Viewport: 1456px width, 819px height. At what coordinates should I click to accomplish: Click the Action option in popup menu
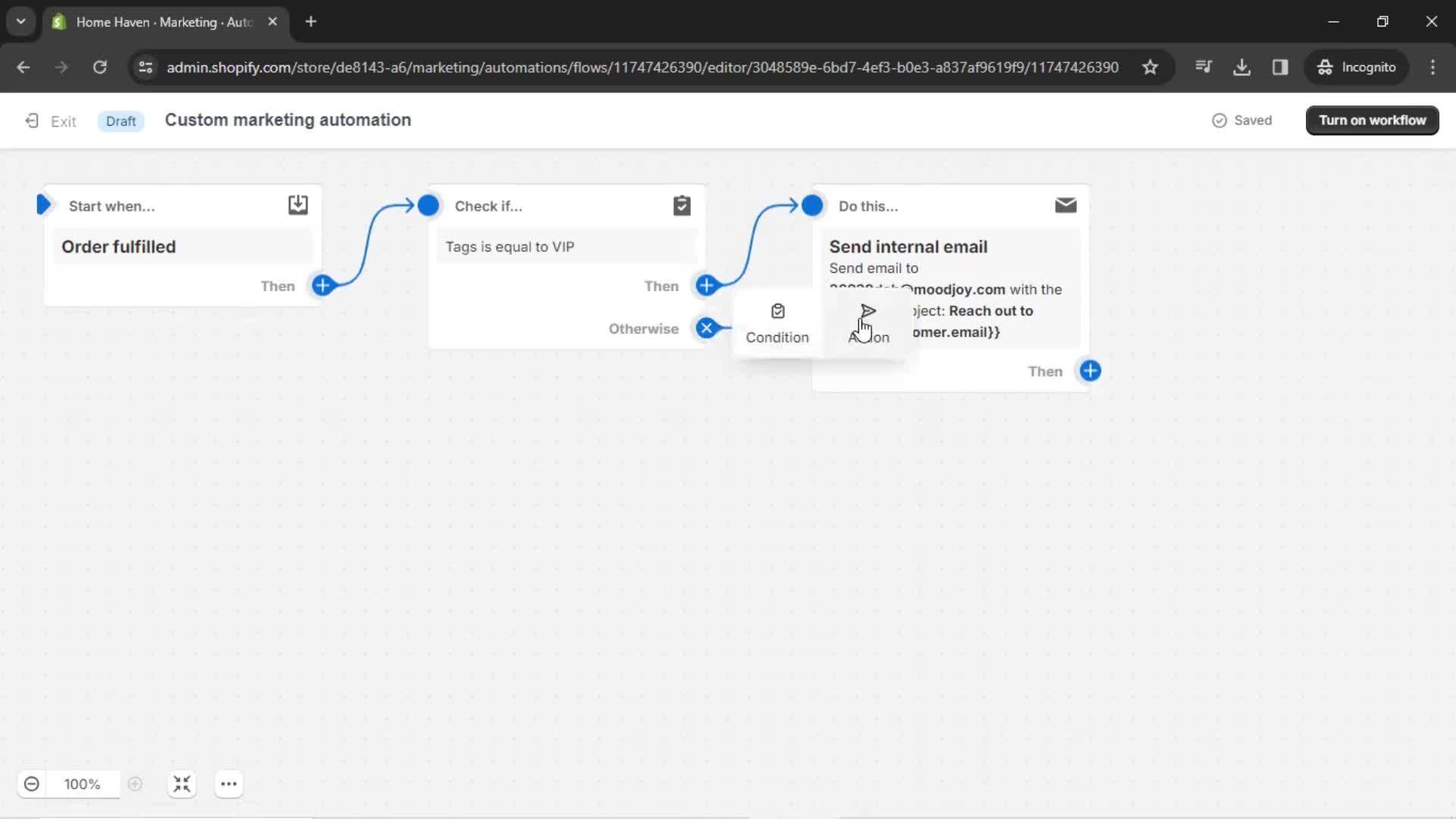pos(866,321)
